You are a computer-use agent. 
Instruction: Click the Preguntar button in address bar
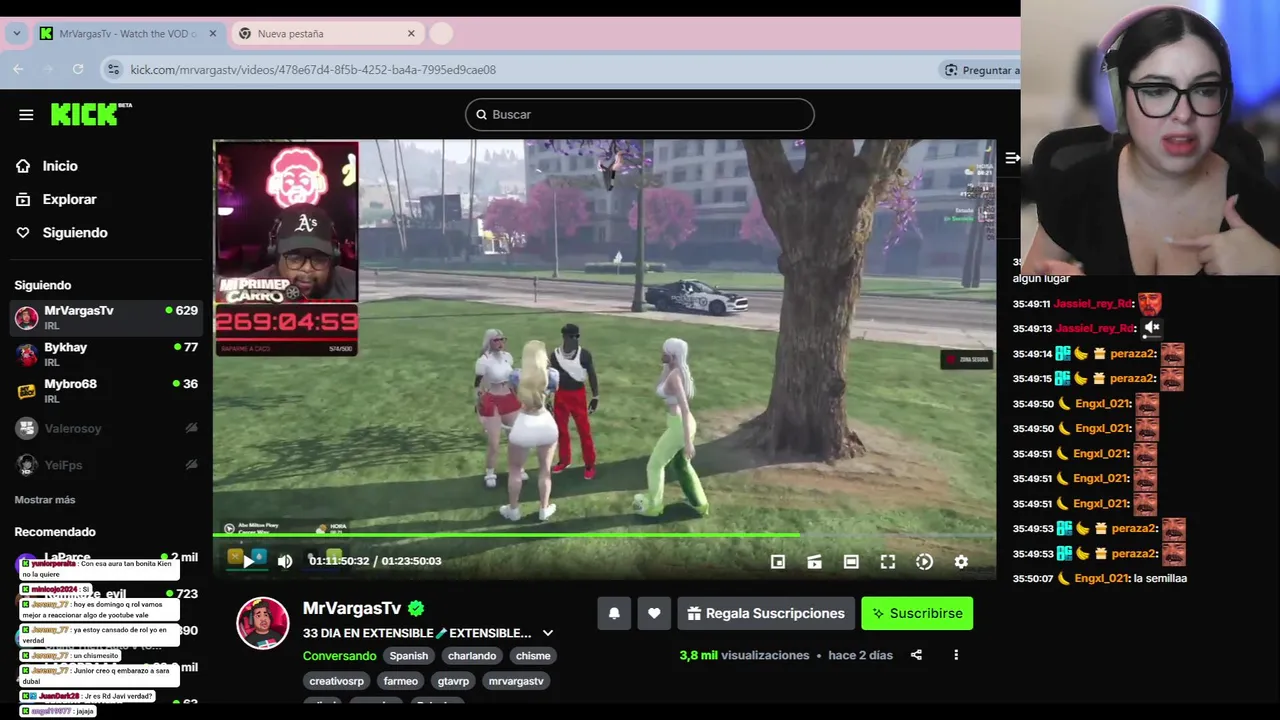[x=980, y=70]
